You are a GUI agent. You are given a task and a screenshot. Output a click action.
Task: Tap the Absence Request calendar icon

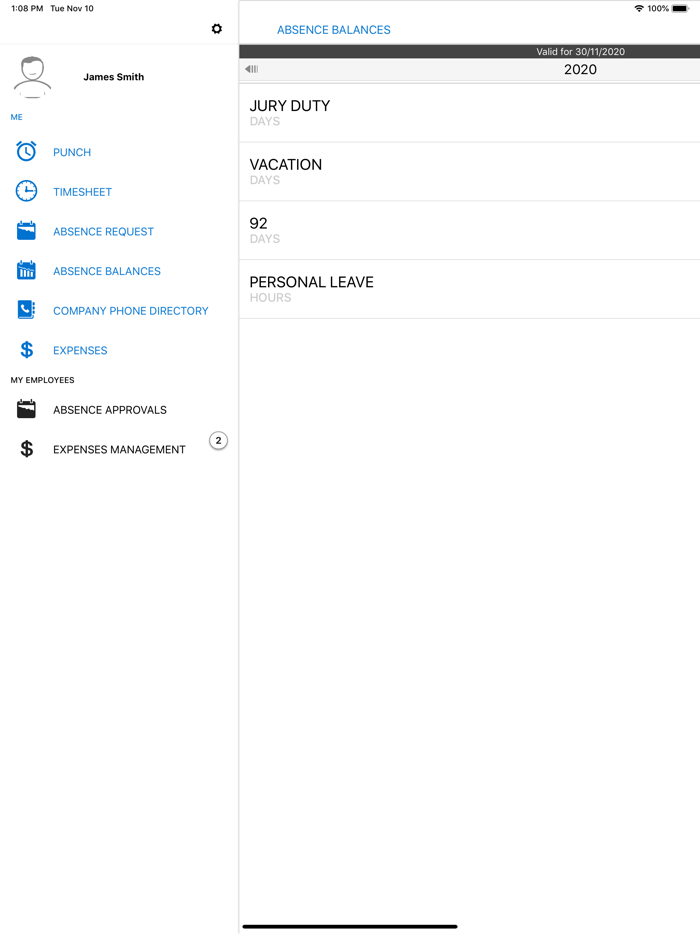coord(26,231)
